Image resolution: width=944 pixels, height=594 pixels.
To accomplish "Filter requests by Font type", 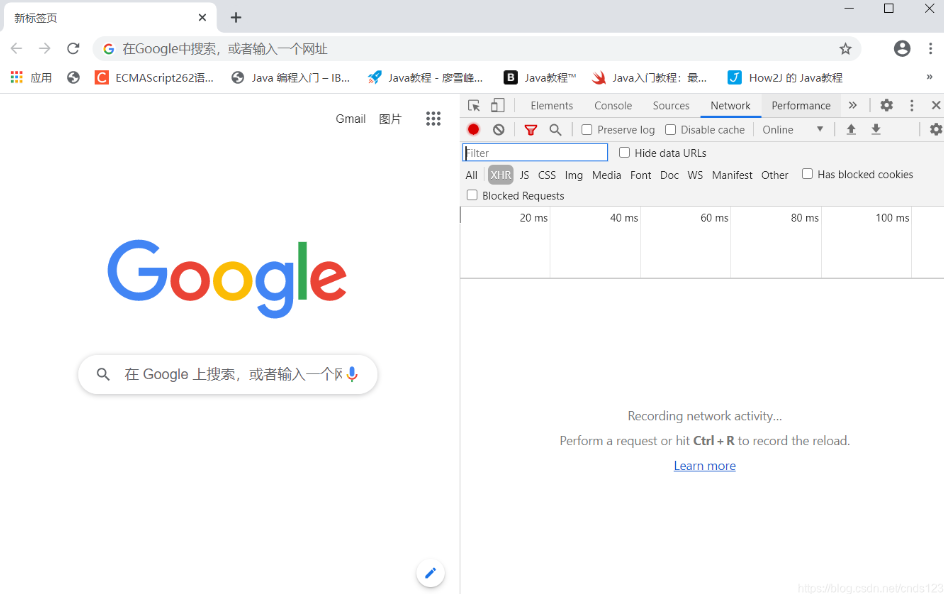I will (641, 175).
